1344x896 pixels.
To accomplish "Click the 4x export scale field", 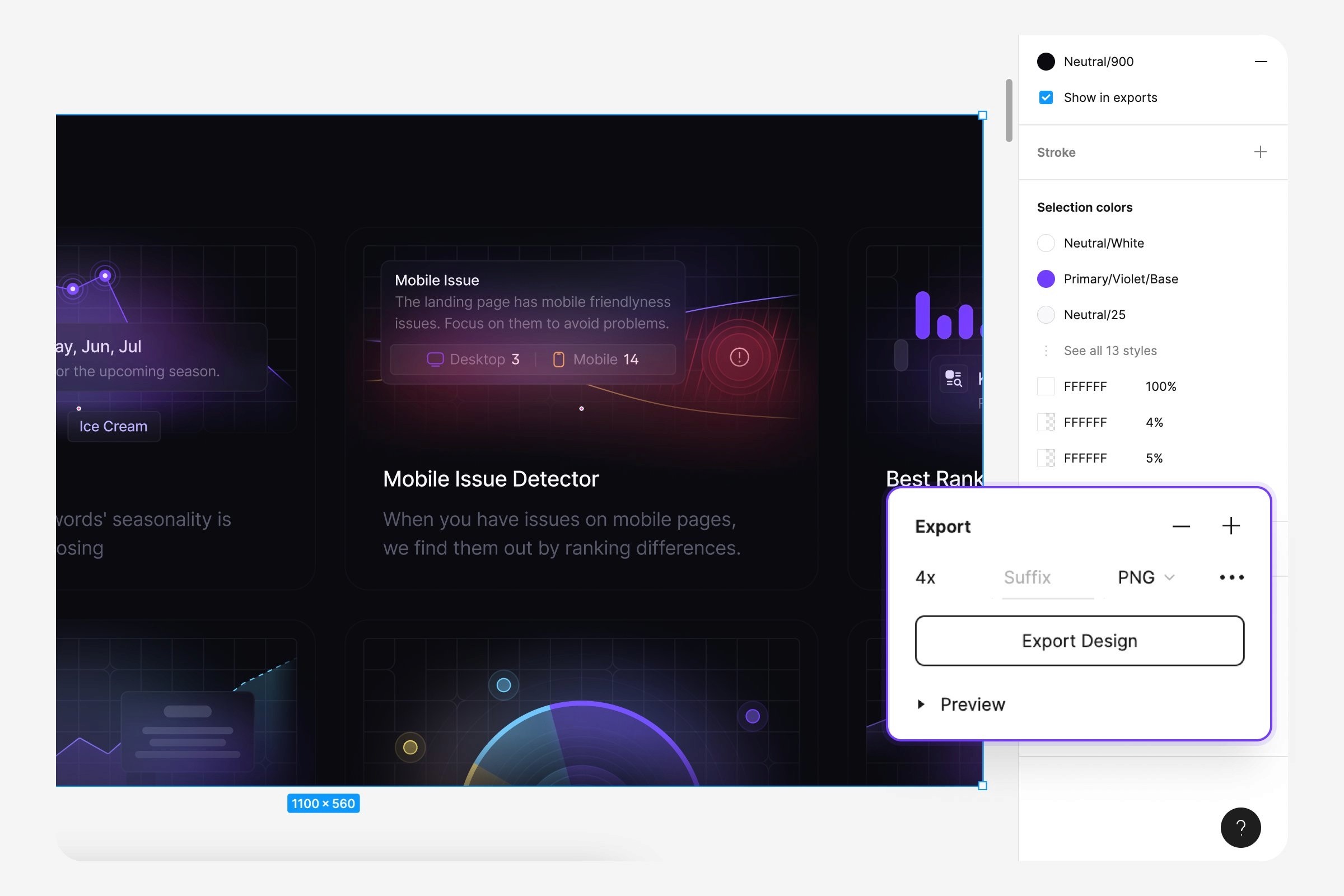I will [926, 577].
